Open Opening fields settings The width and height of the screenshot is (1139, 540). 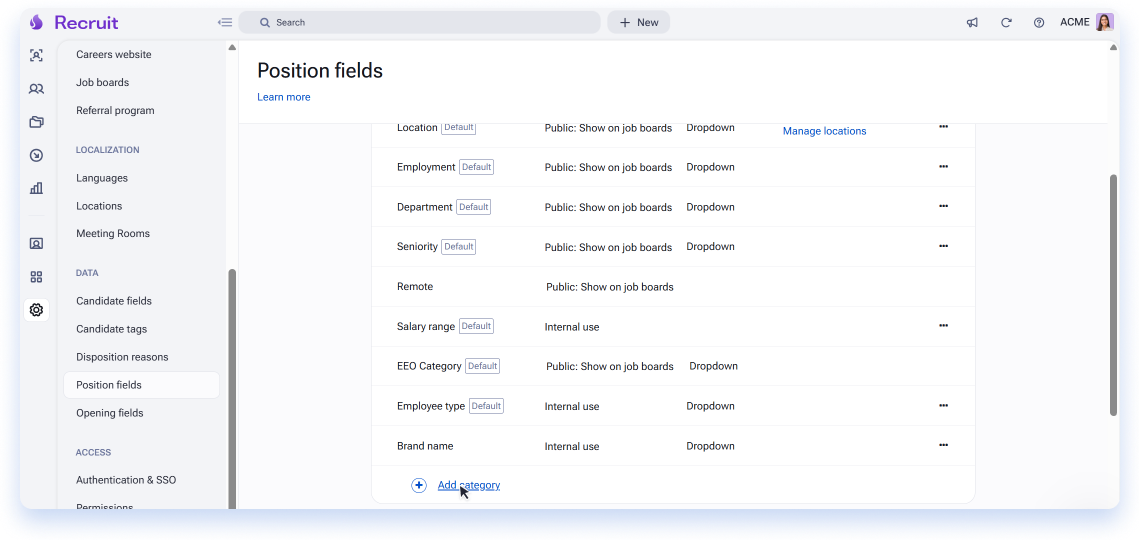[x=110, y=414]
